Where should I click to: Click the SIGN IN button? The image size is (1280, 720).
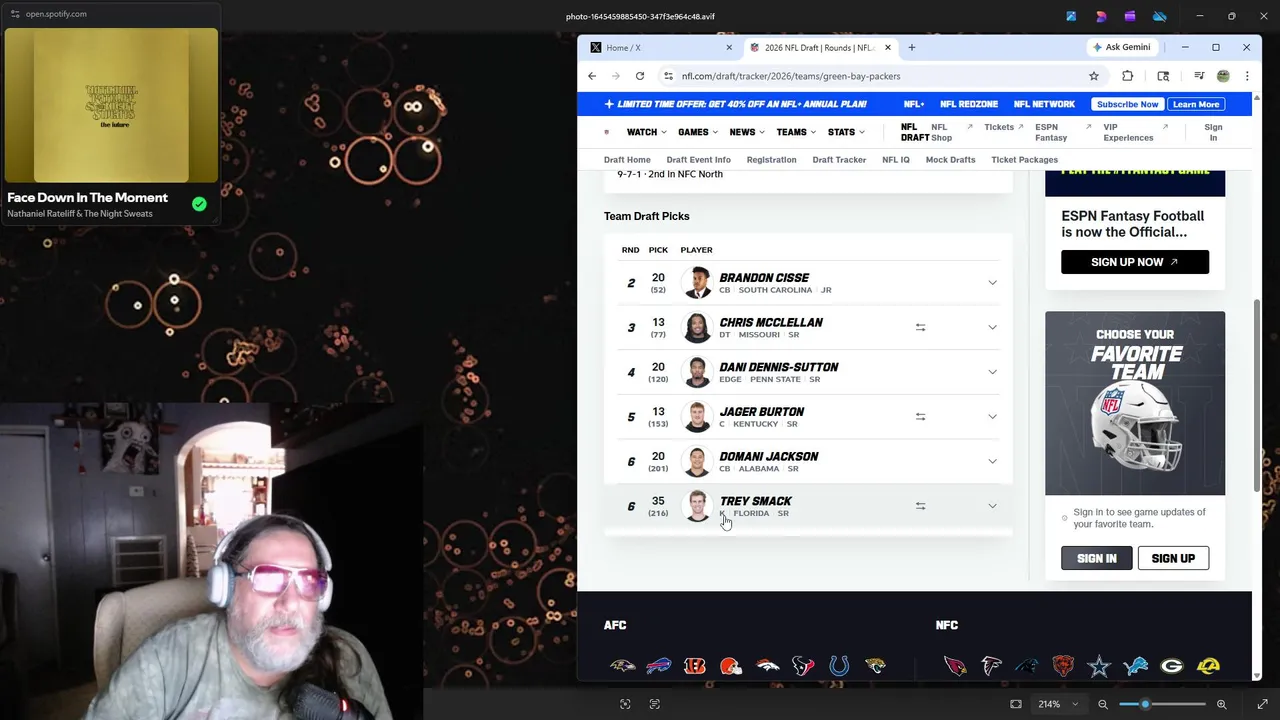[1097, 559]
